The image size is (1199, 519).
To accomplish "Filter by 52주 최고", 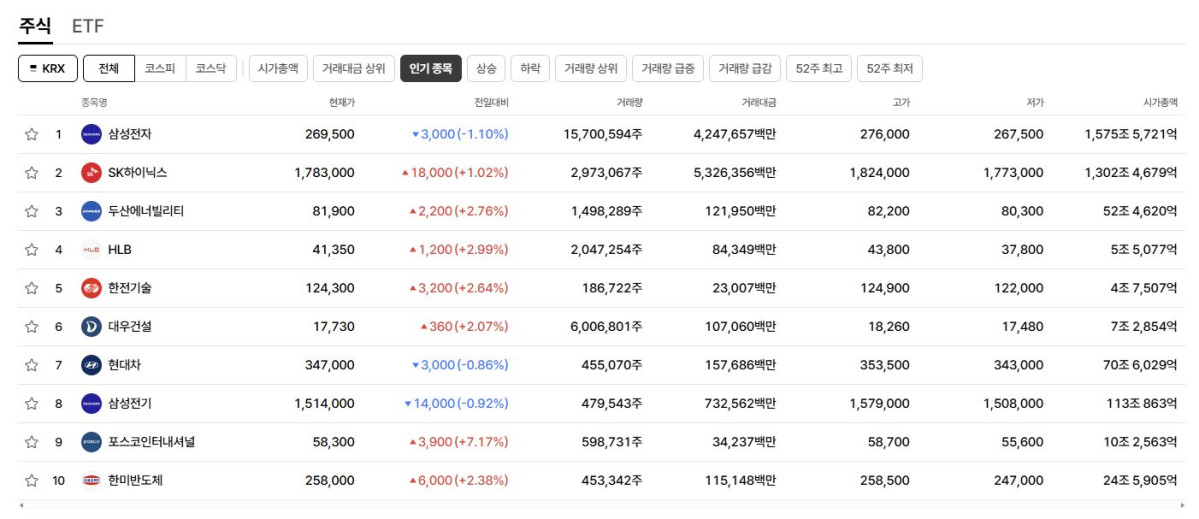I will 819,68.
